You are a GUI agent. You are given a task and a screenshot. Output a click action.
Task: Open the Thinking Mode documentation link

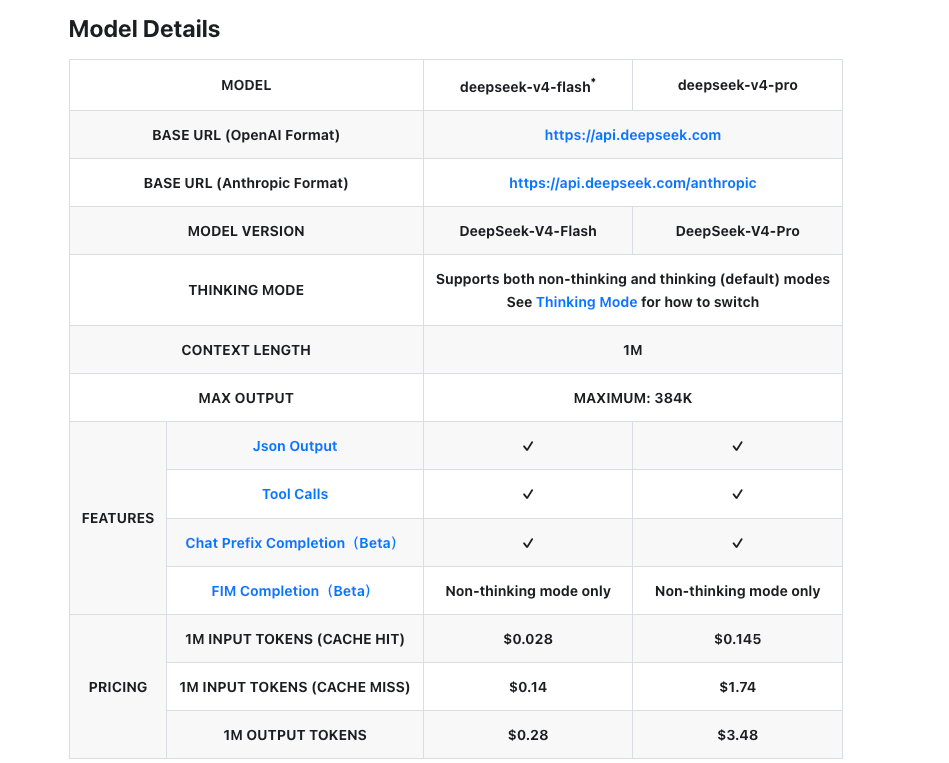coord(586,302)
